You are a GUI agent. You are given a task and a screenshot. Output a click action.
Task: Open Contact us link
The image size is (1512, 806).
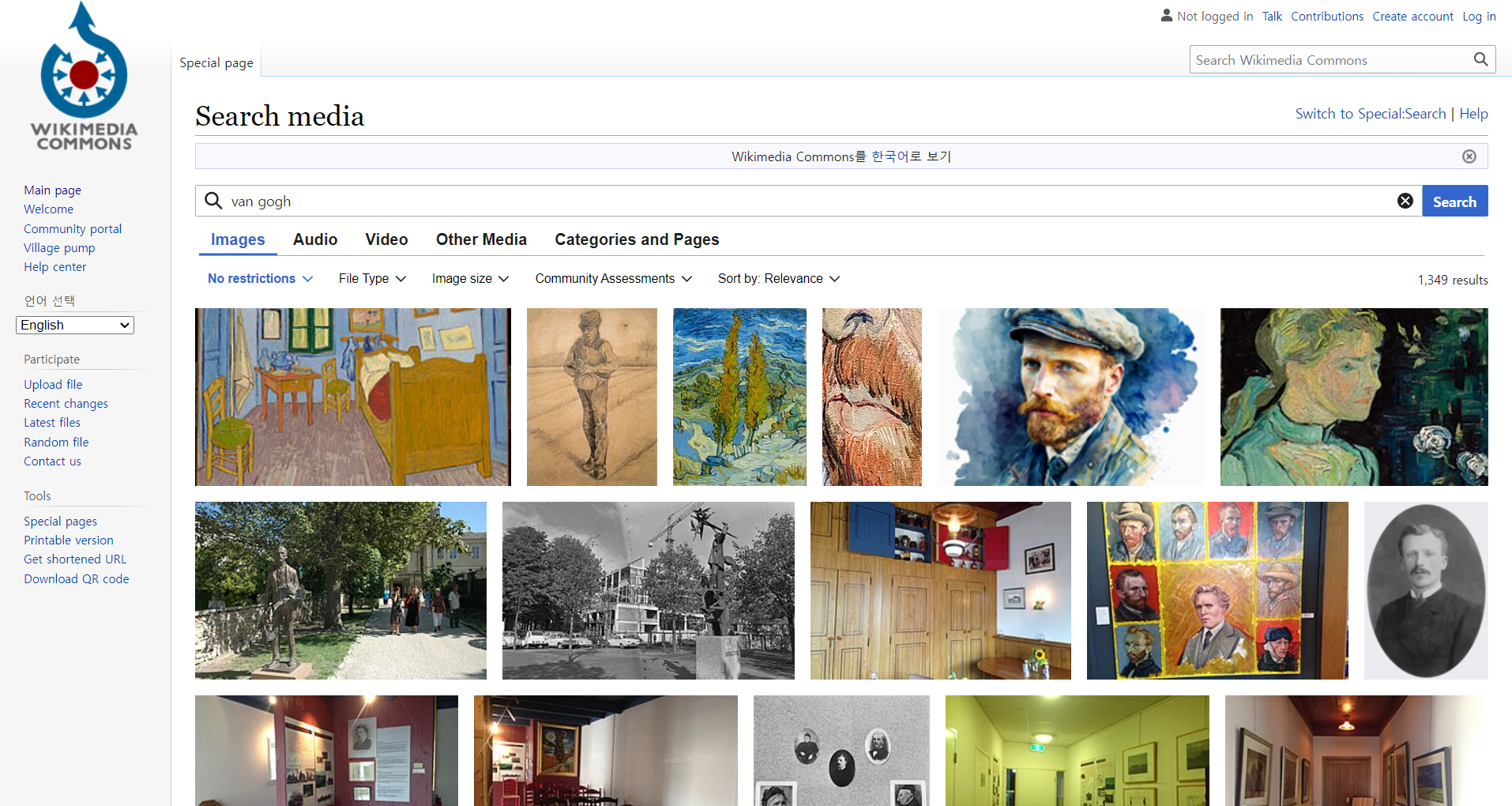52,461
